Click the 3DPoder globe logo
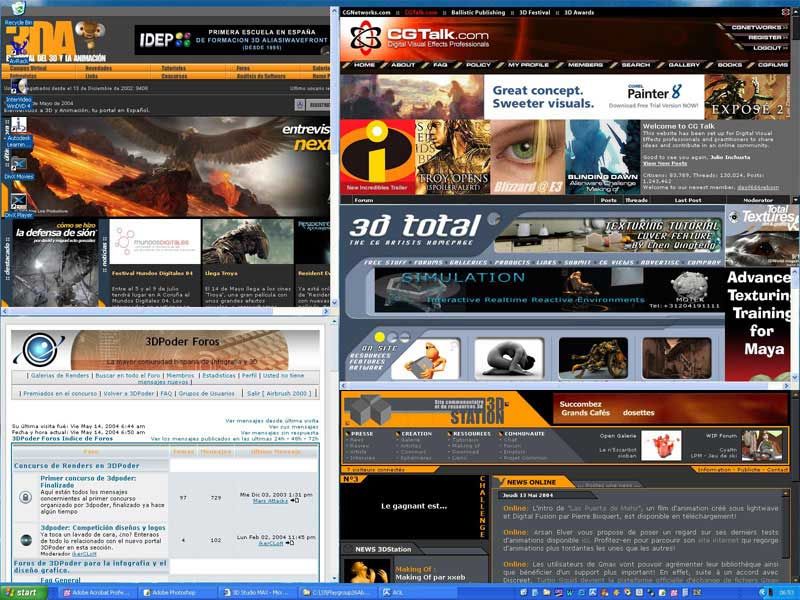Image resolution: width=800 pixels, height=600 pixels. [x=39, y=349]
